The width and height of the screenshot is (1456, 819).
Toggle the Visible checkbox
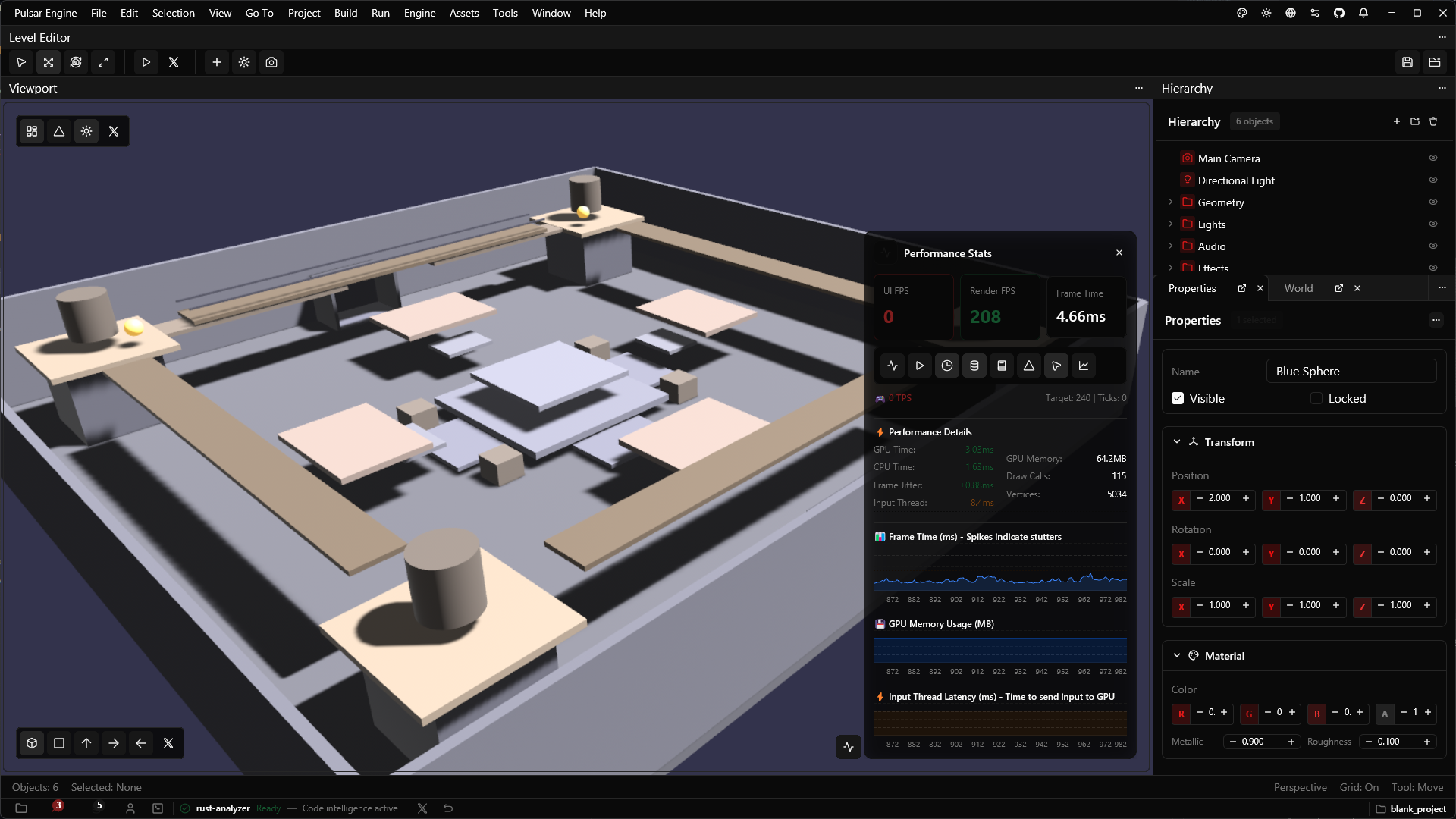(x=1178, y=398)
